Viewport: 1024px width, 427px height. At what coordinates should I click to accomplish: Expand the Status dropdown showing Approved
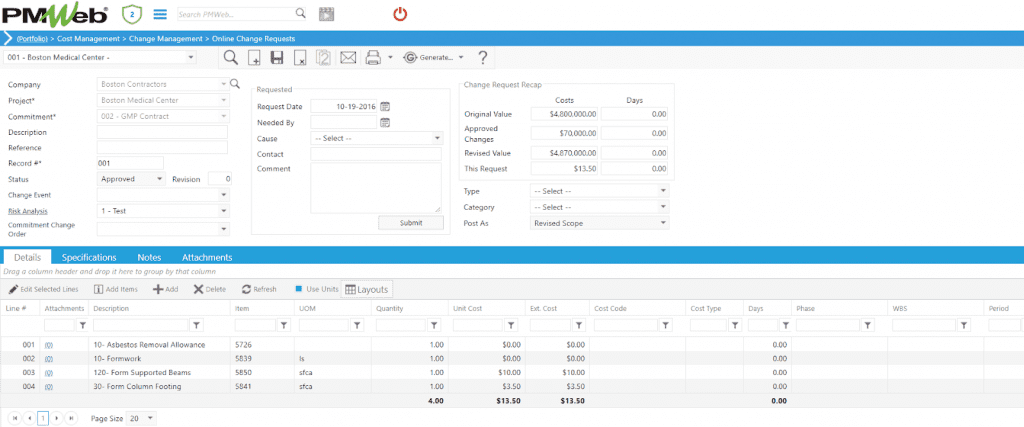160,179
